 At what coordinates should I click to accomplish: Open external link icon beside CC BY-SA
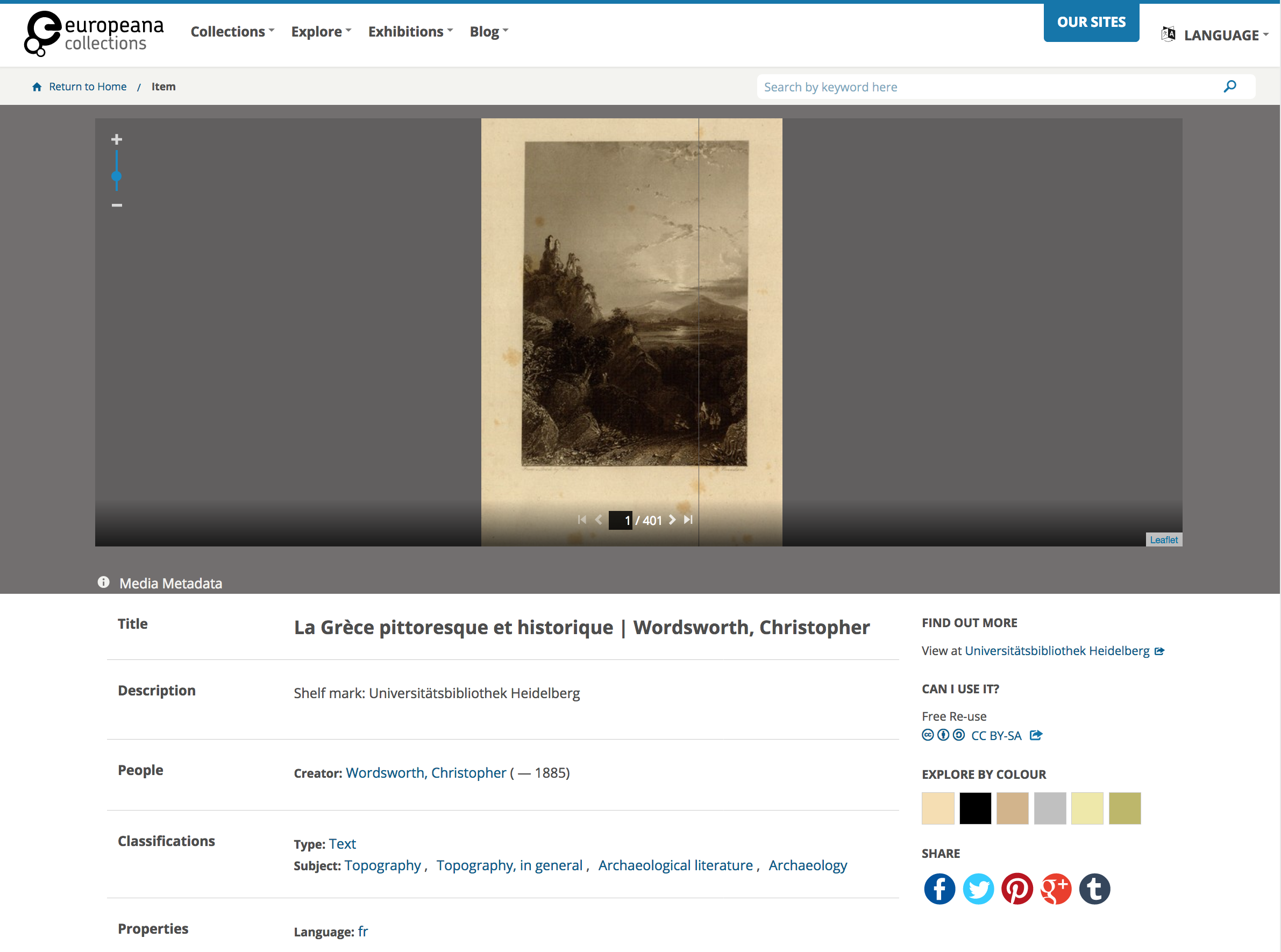(x=1036, y=735)
